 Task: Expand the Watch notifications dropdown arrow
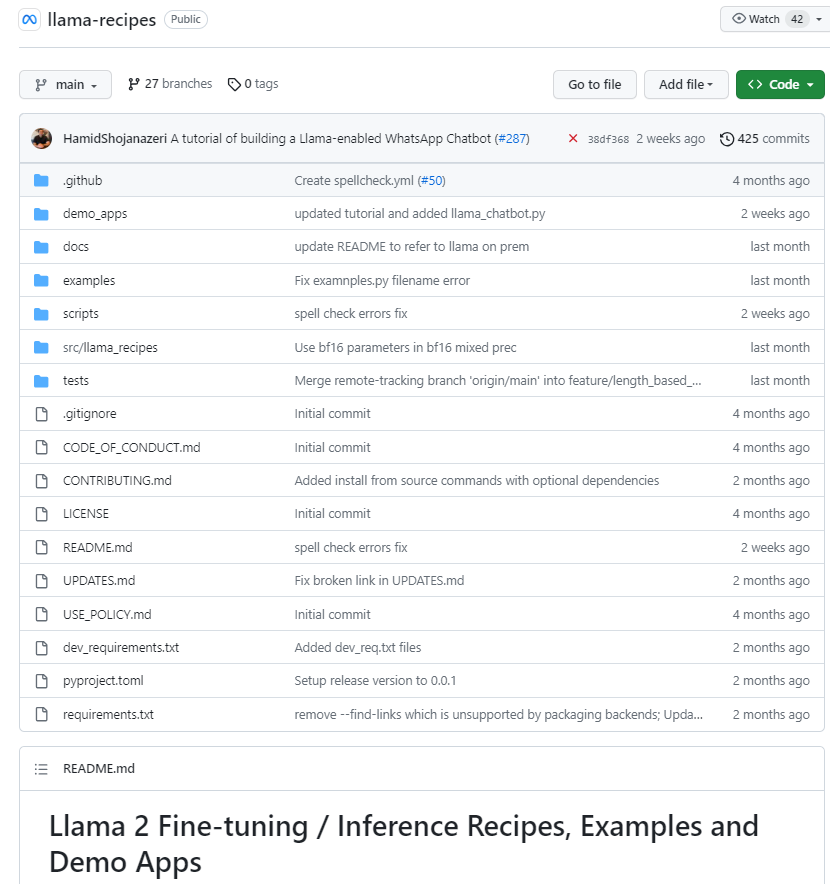tap(819, 19)
